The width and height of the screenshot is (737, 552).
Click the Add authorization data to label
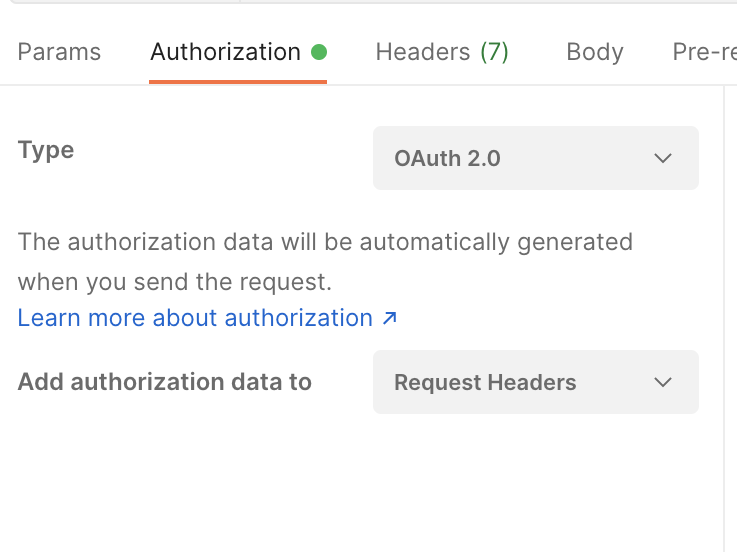pos(165,382)
